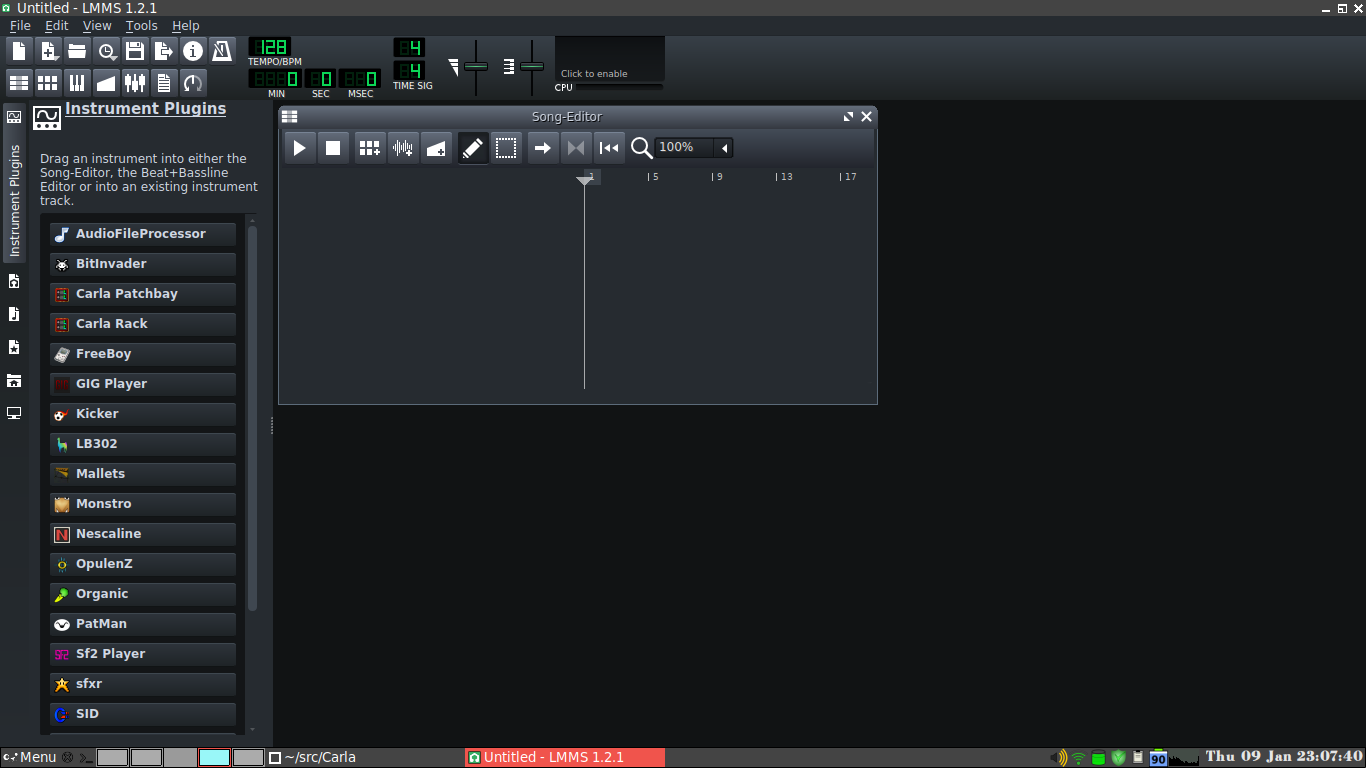Click the master pitch slider

pos(532,66)
